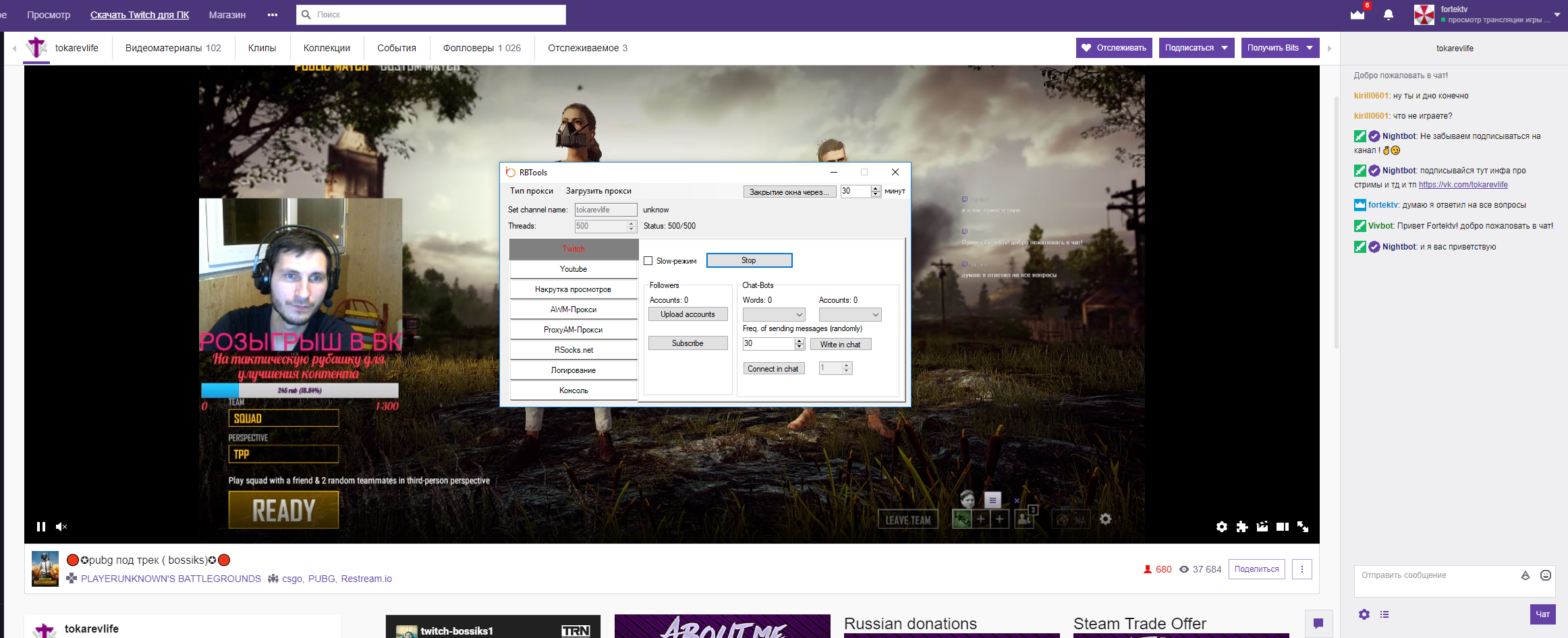
Task: Open notifications bell icon
Action: (x=1388, y=15)
